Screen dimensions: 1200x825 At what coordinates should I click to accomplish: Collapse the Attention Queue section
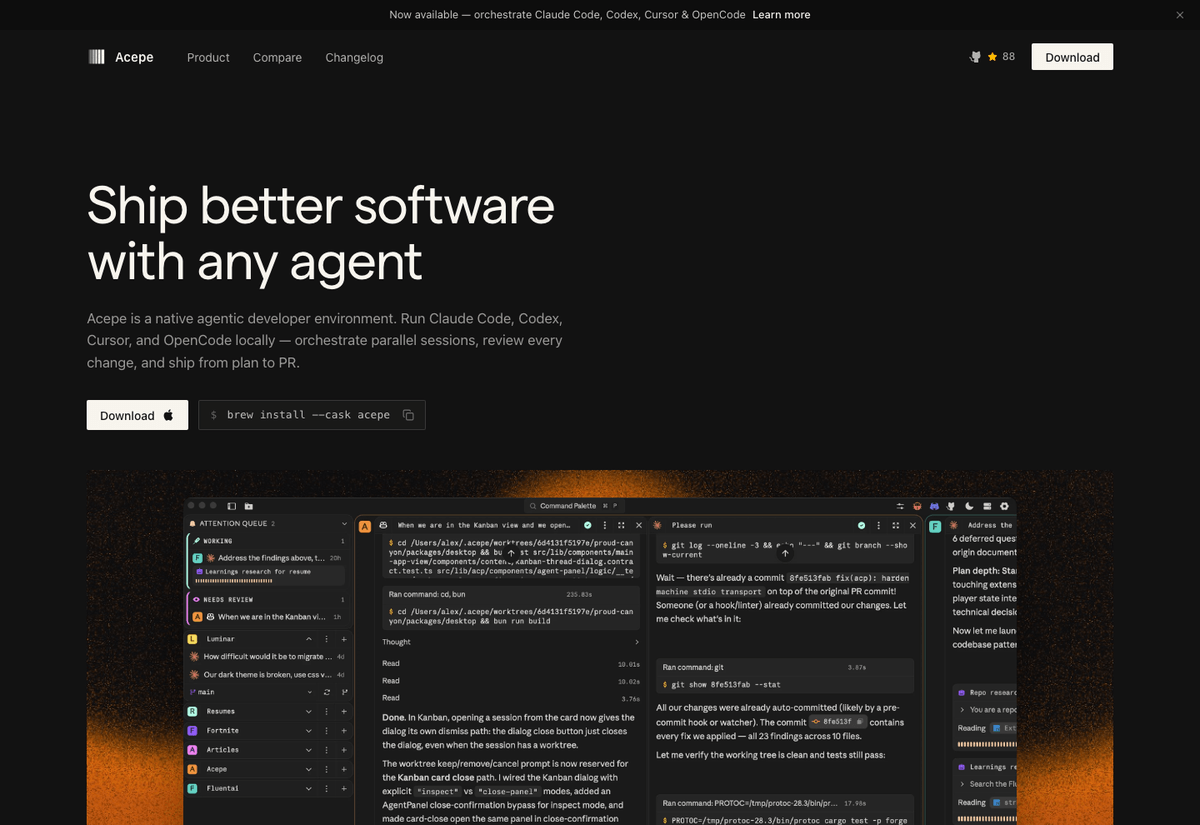point(344,523)
